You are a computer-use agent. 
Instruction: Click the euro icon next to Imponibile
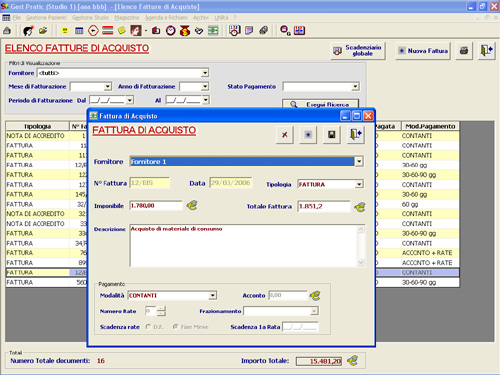pyautogui.click(x=192, y=205)
